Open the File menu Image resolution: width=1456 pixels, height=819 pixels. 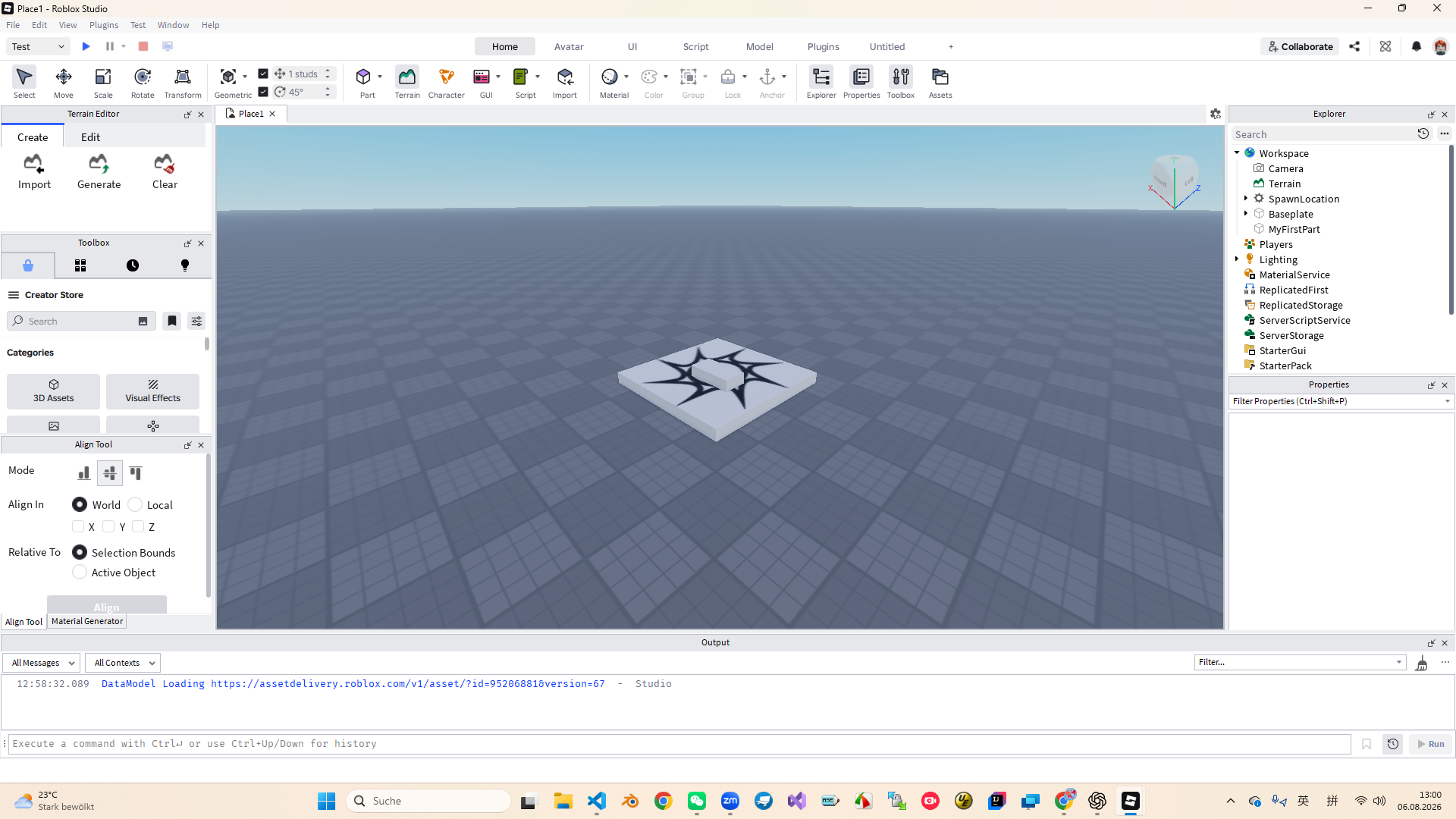coord(13,25)
